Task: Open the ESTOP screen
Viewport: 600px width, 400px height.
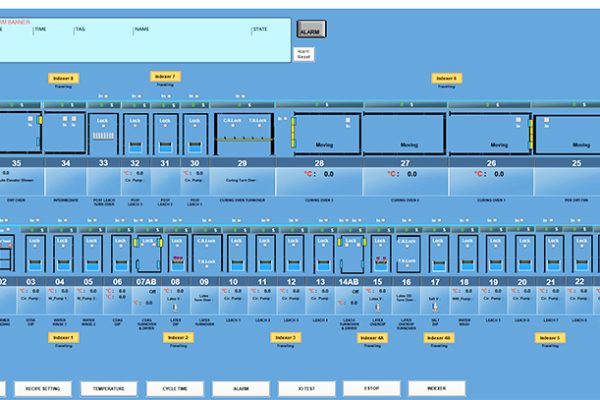Action: pos(372,388)
